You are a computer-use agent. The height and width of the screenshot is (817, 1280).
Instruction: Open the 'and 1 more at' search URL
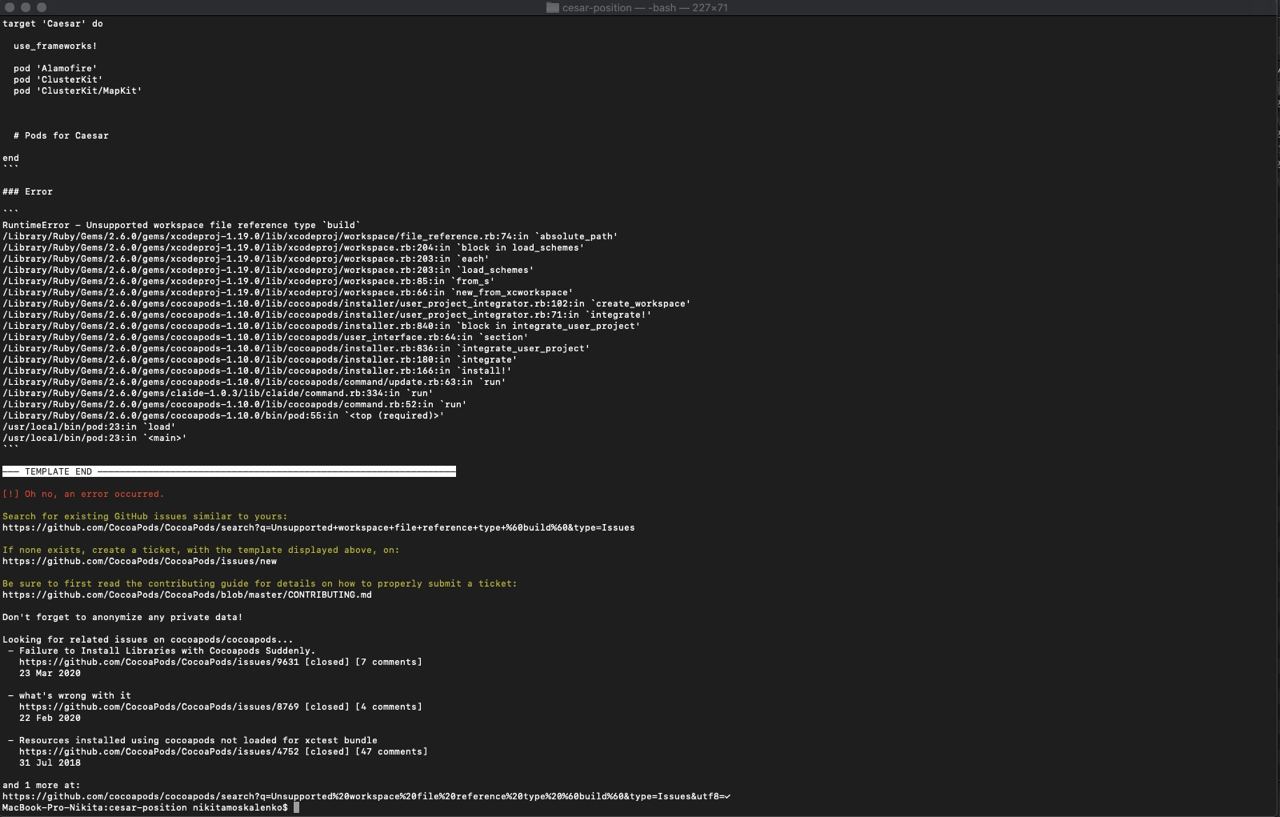coord(366,796)
